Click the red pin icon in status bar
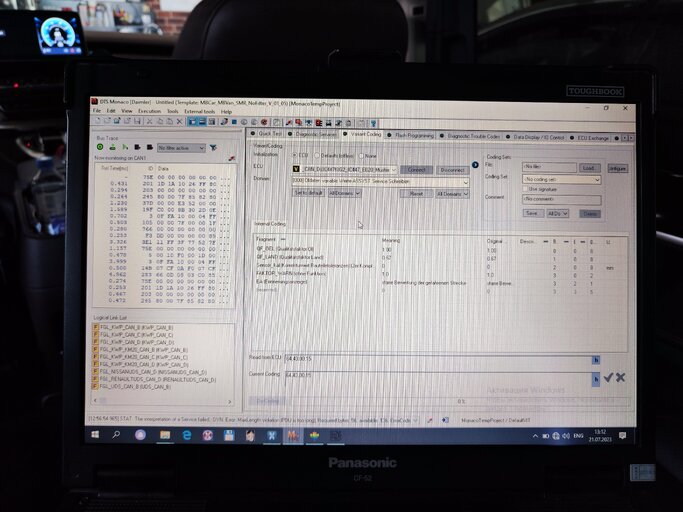683x512 pixels. [430, 420]
